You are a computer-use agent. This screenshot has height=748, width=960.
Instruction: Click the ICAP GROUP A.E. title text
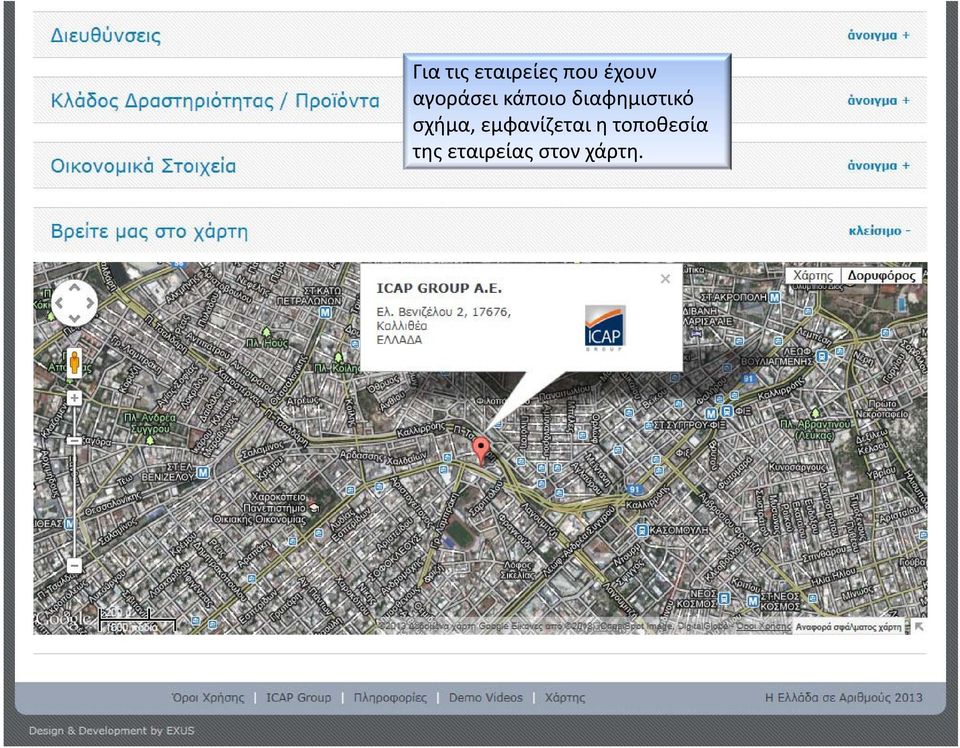point(439,288)
